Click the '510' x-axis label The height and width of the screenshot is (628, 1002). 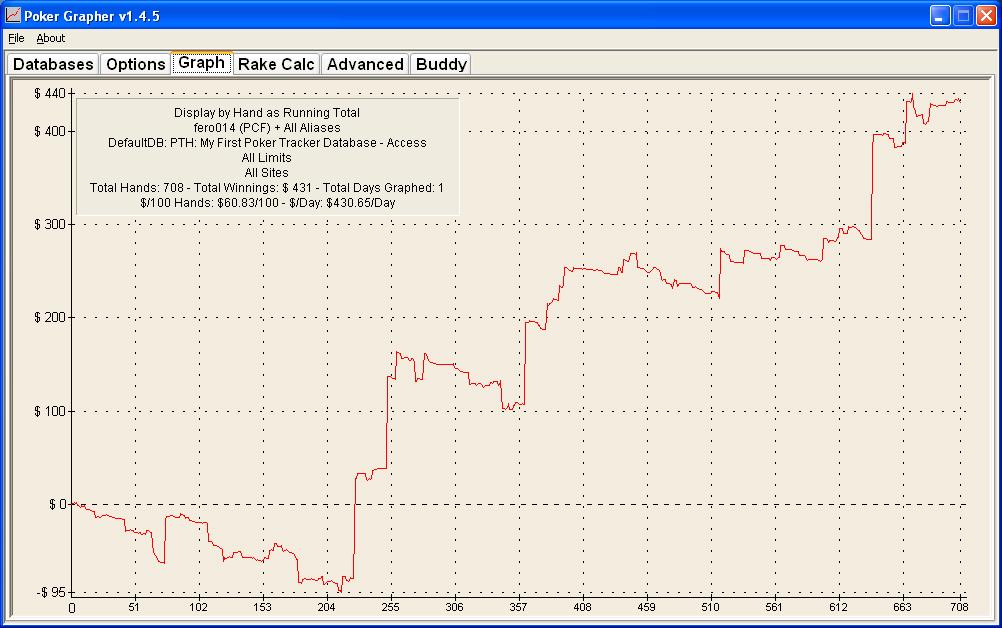click(x=710, y=607)
